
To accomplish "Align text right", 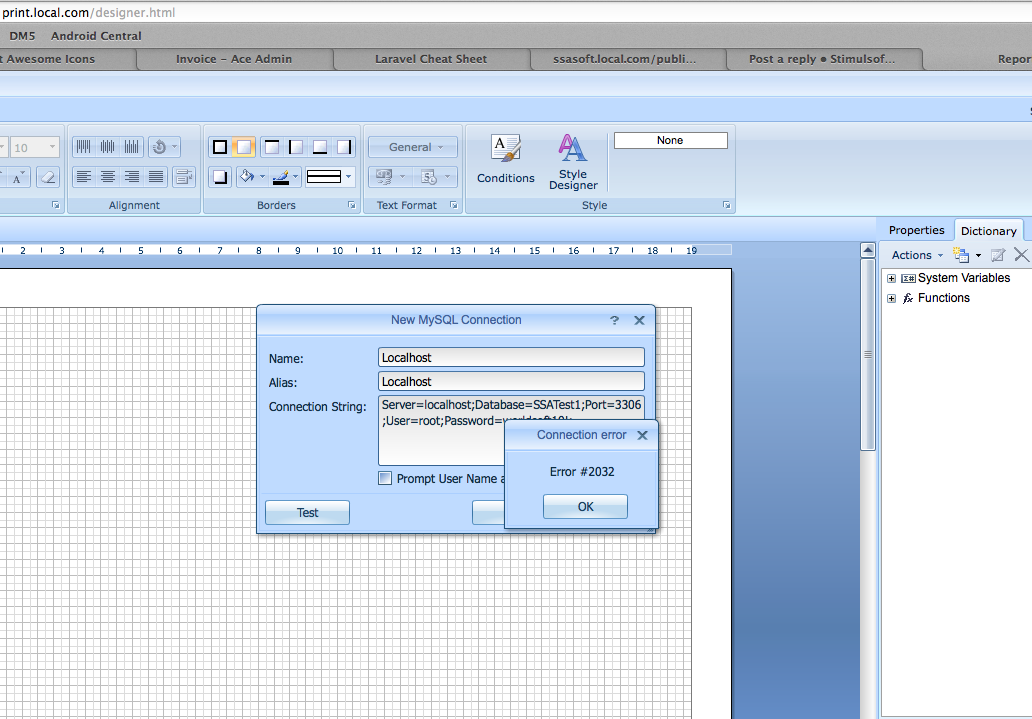I will tap(132, 176).
